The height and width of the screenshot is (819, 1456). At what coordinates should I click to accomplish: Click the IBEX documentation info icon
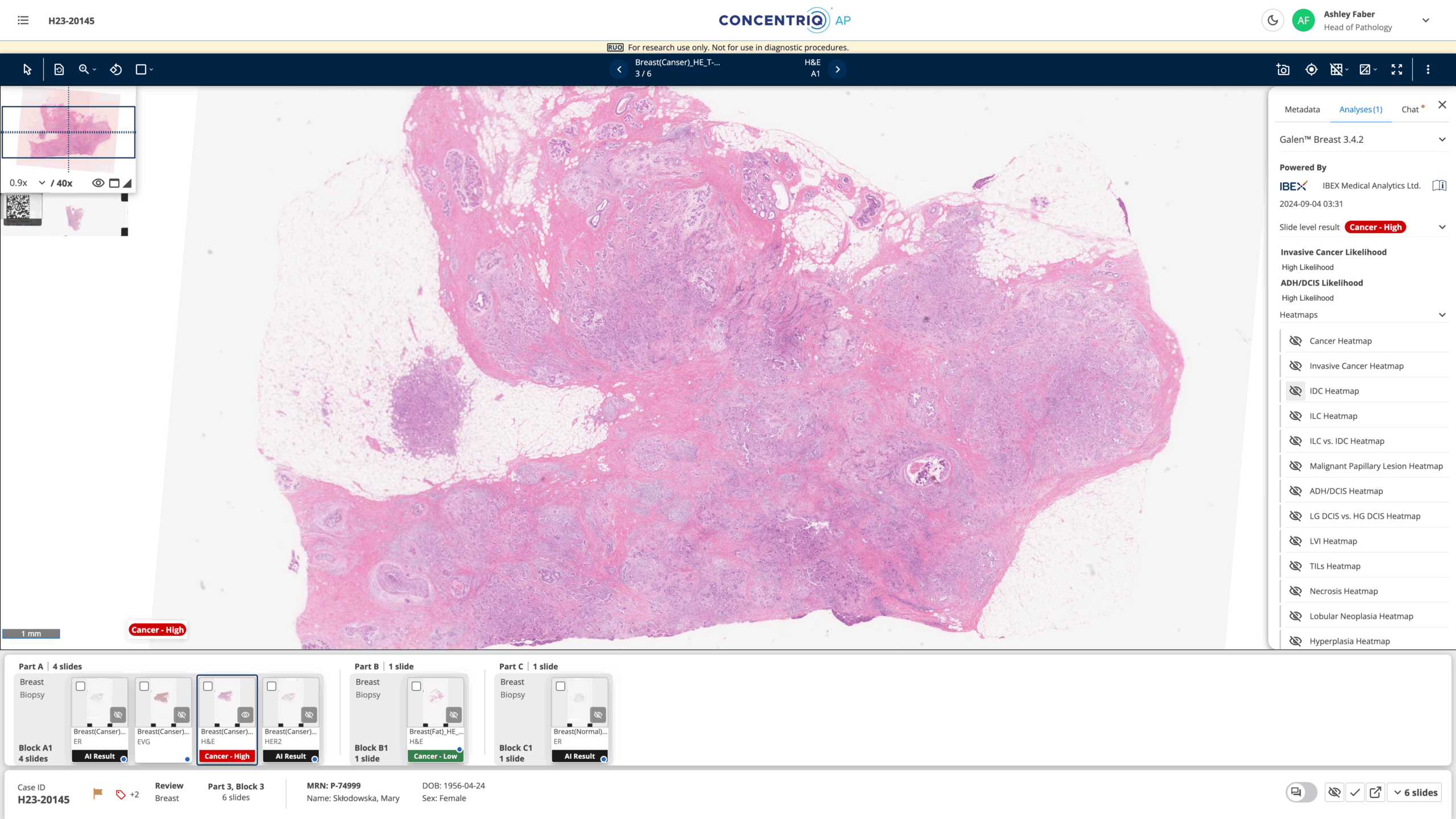[x=1440, y=185]
